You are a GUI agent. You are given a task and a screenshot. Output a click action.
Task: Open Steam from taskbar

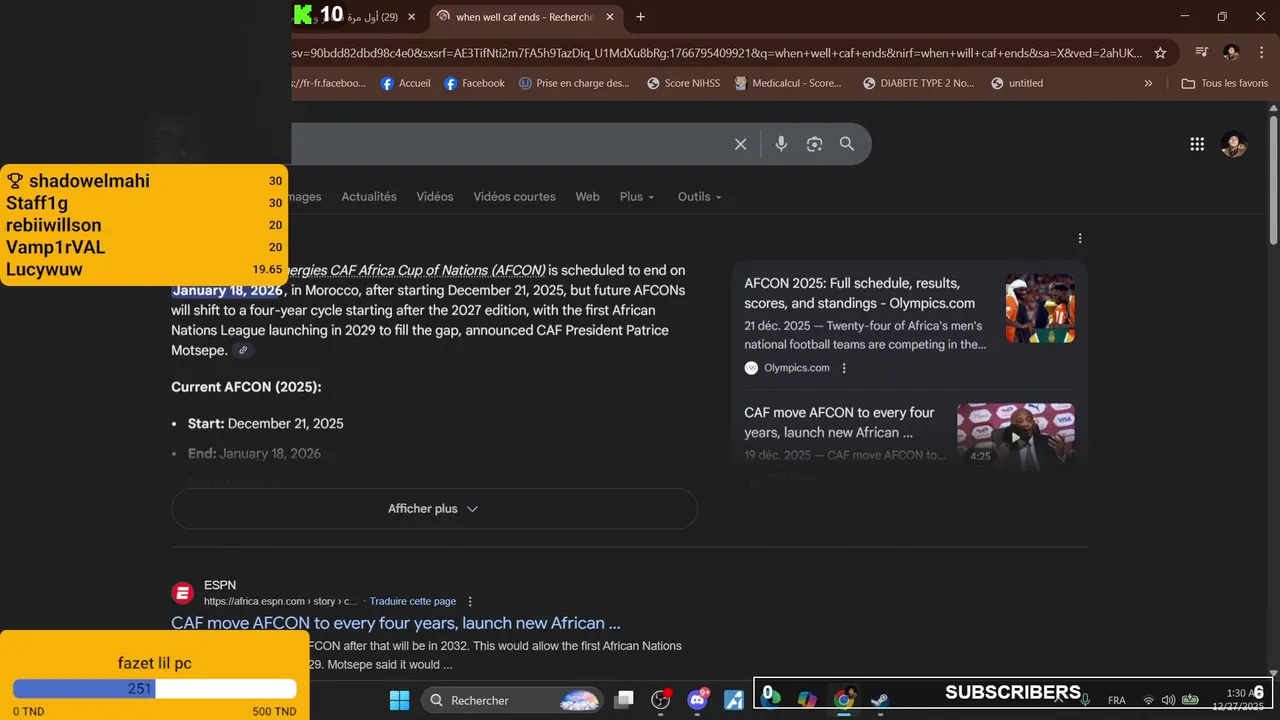click(880, 700)
